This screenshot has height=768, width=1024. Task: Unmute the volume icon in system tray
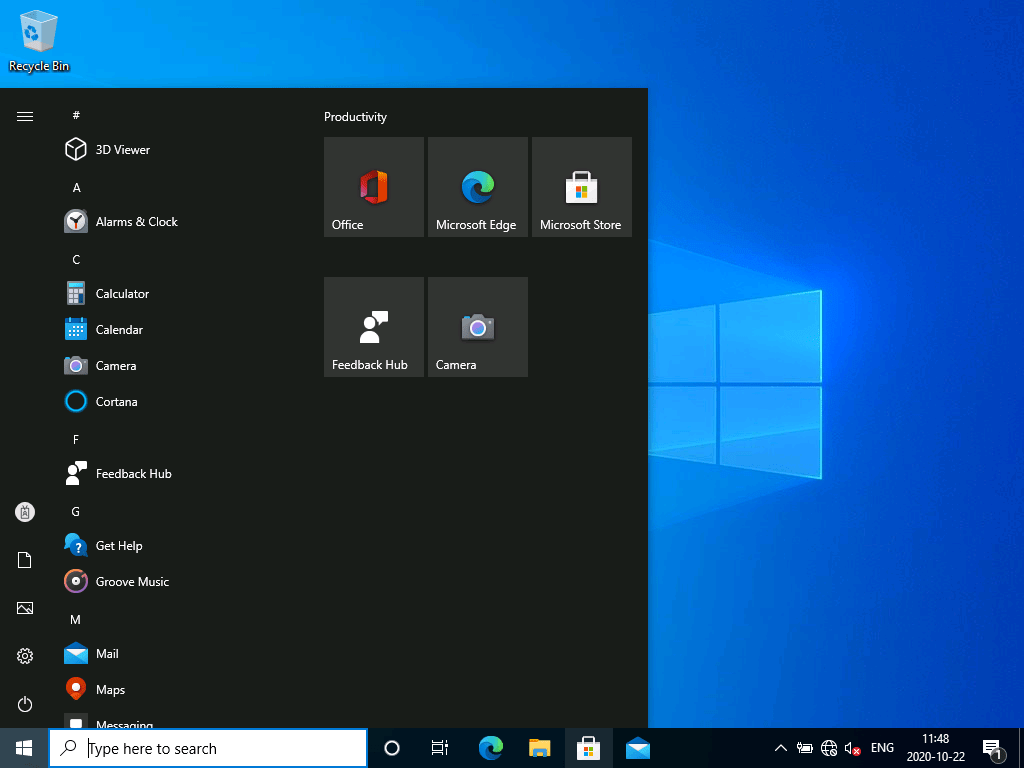coord(853,748)
